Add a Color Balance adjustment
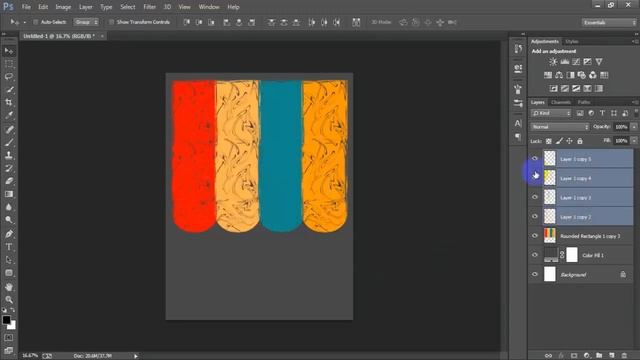 559,75
